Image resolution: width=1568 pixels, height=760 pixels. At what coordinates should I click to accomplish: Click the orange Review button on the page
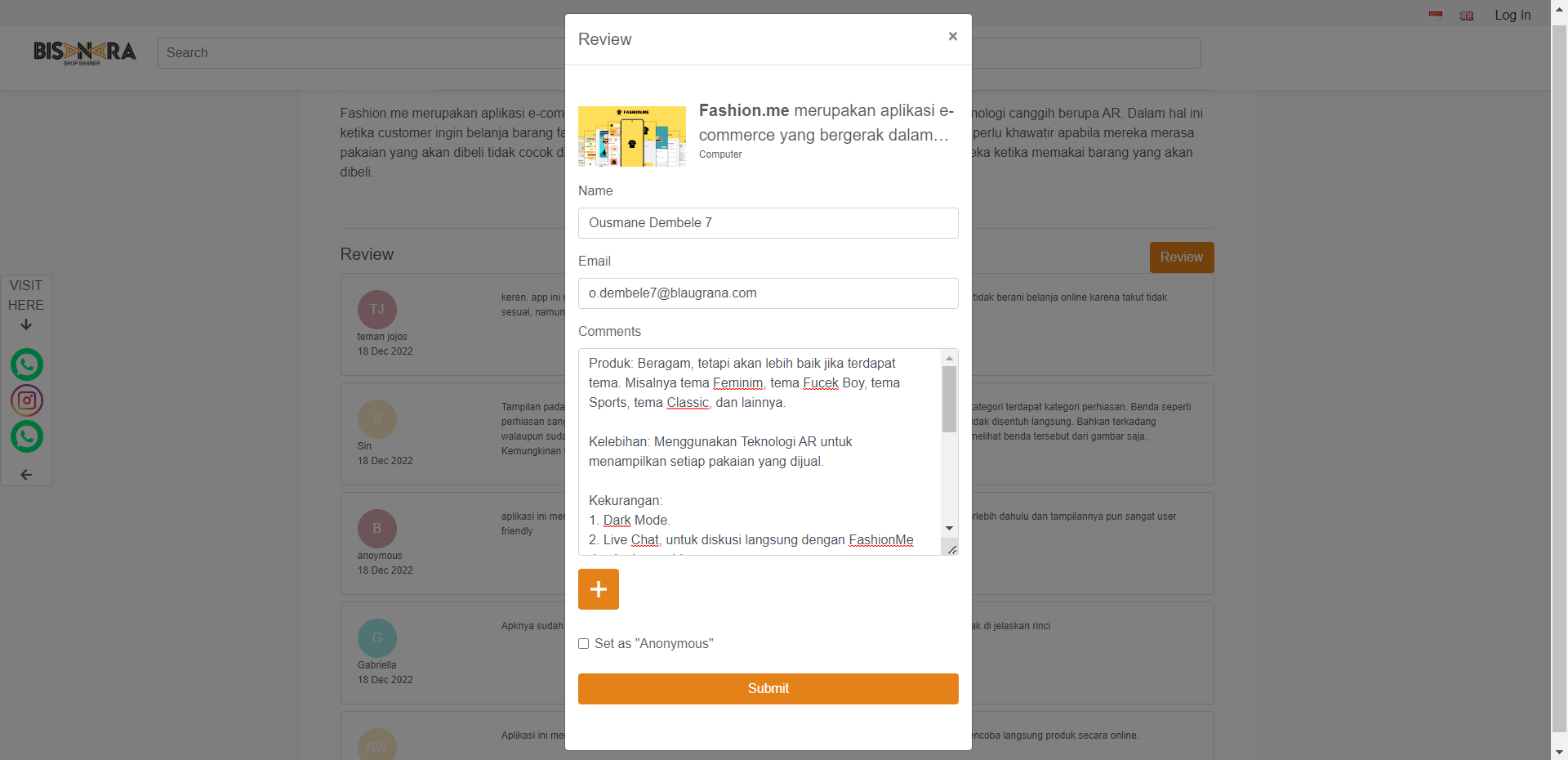[1182, 257]
